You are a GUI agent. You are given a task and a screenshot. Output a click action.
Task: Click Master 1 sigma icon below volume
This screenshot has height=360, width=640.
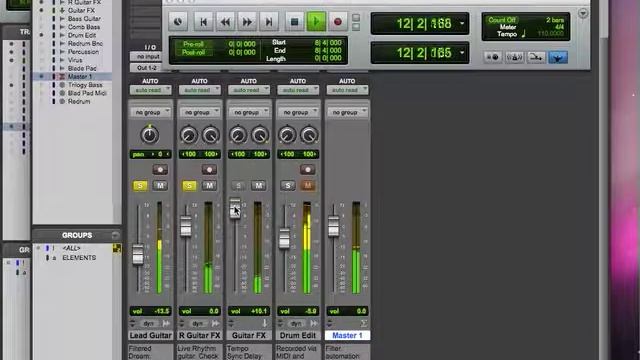pyautogui.click(x=363, y=323)
